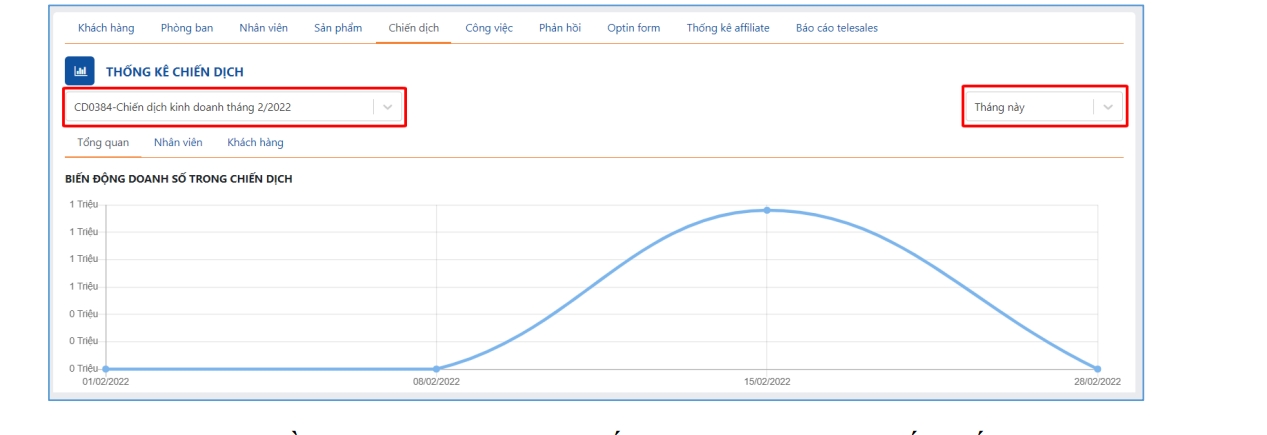The image size is (1267, 435).
Task: View the Thống kê affiliate tab
Action: (x=728, y=28)
